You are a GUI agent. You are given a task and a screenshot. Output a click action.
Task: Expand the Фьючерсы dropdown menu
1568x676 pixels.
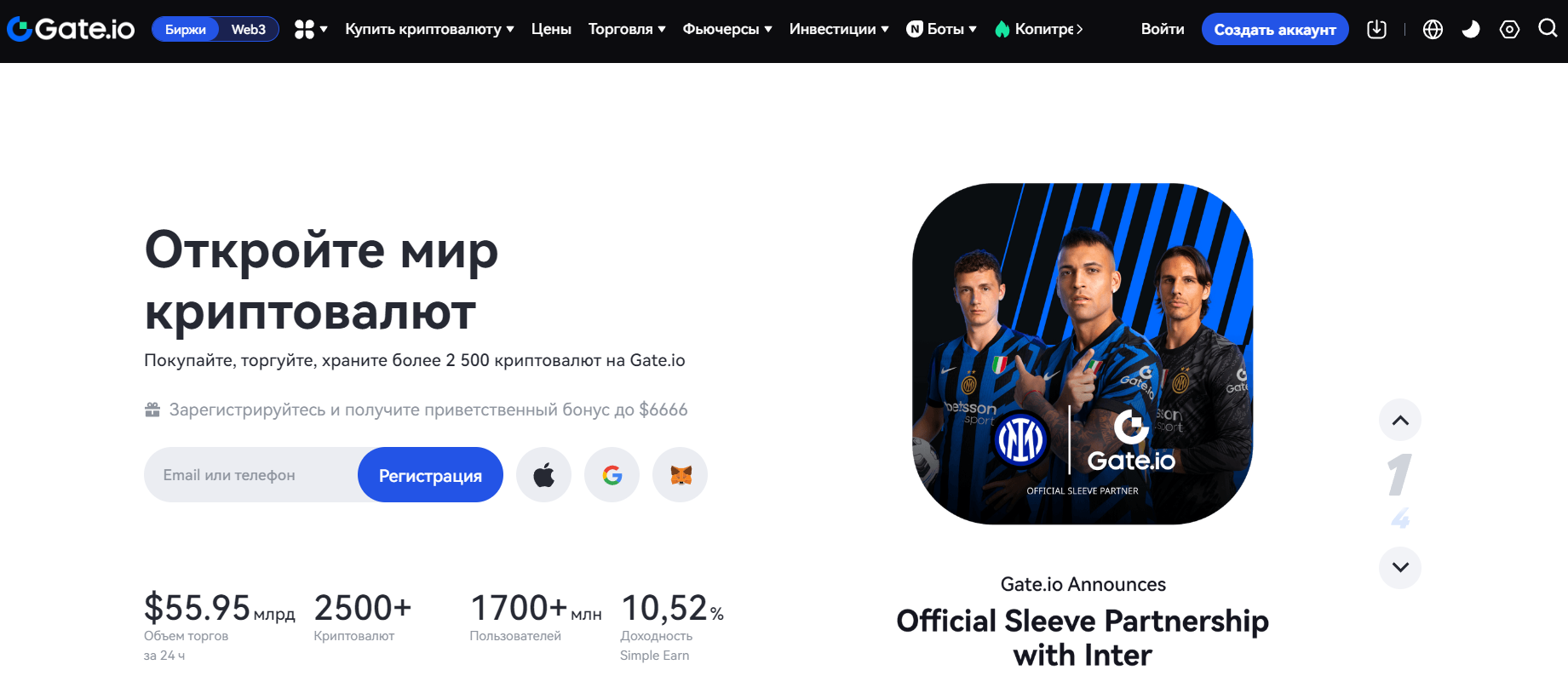pyautogui.click(x=727, y=29)
